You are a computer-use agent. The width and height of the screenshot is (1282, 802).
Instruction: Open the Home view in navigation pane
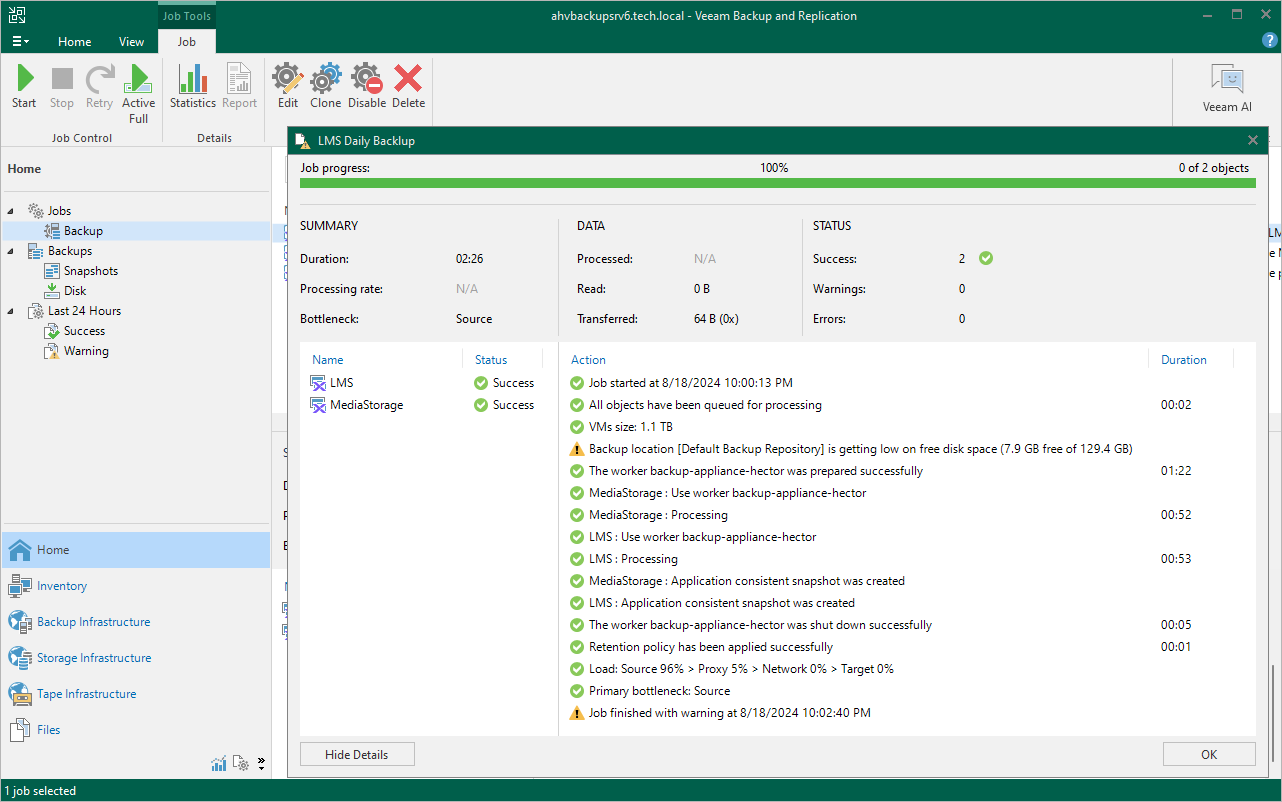tap(136, 550)
